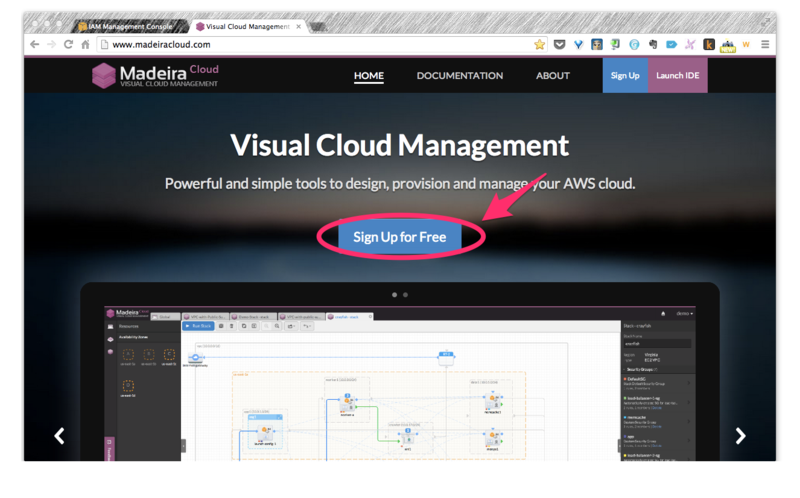Open the Chrome hamburger menu
Screen dimensions: 800x498
(x=765, y=44)
